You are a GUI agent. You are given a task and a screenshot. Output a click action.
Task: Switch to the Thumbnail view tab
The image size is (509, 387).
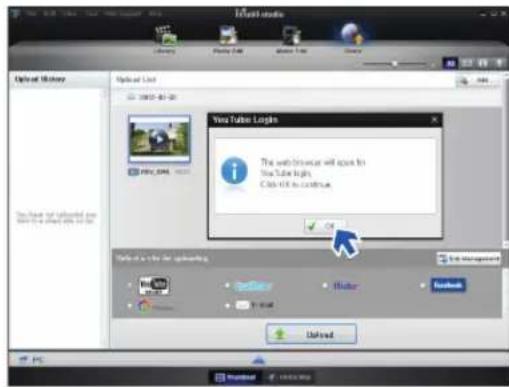tap(236, 377)
